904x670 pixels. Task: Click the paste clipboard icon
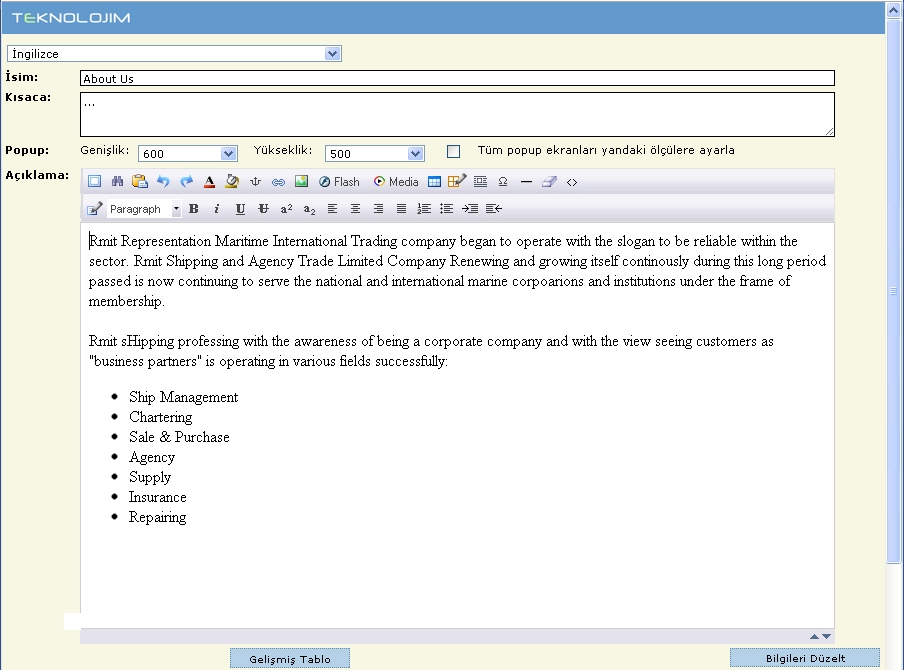click(x=140, y=182)
